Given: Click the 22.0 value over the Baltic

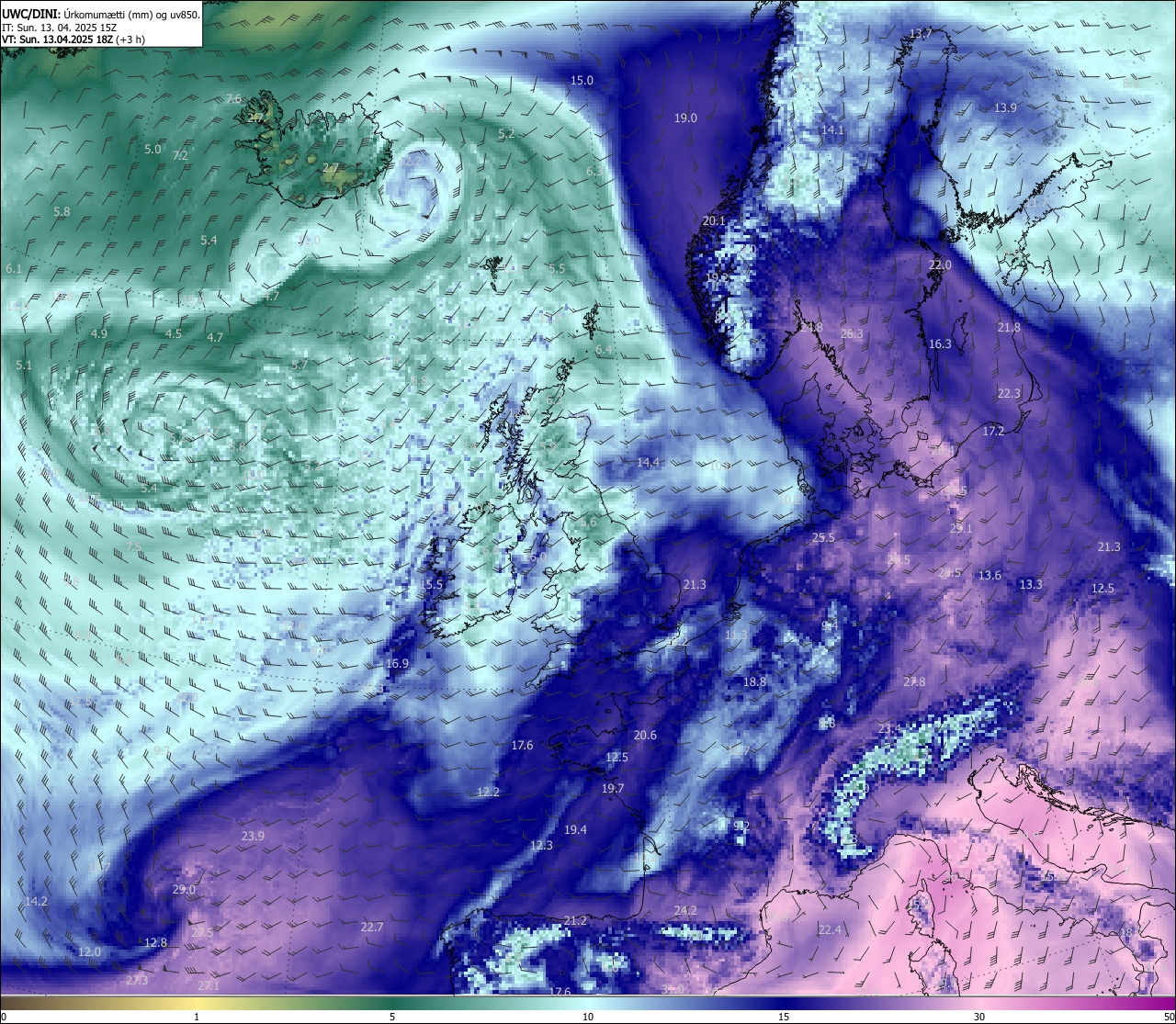Looking at the screenshot, I should [940, 264].
